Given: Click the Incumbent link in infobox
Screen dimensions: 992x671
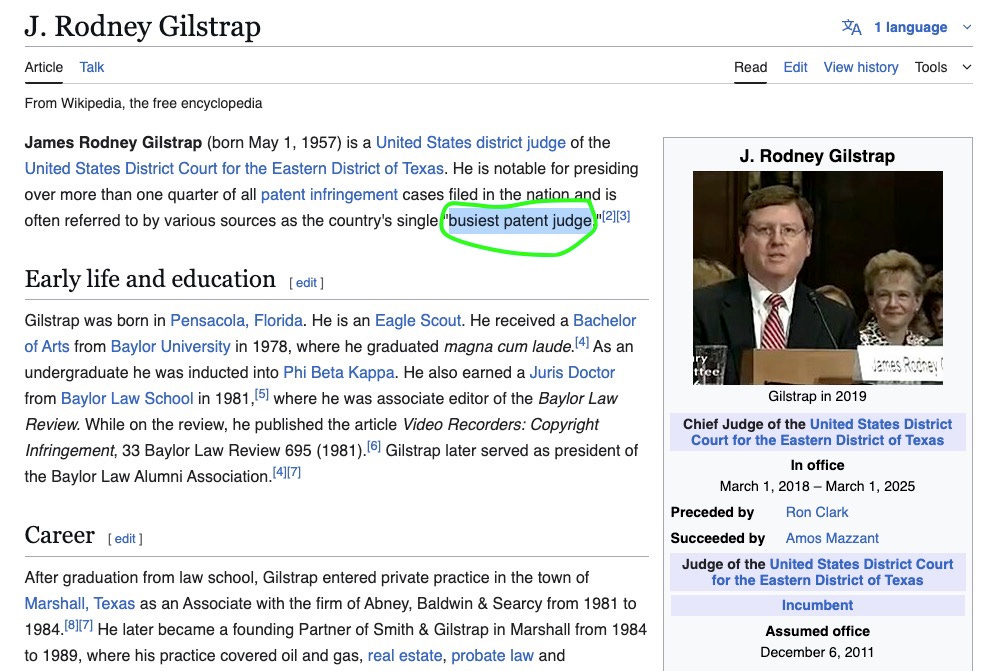Looking at the screenshot, I should 817,605.
